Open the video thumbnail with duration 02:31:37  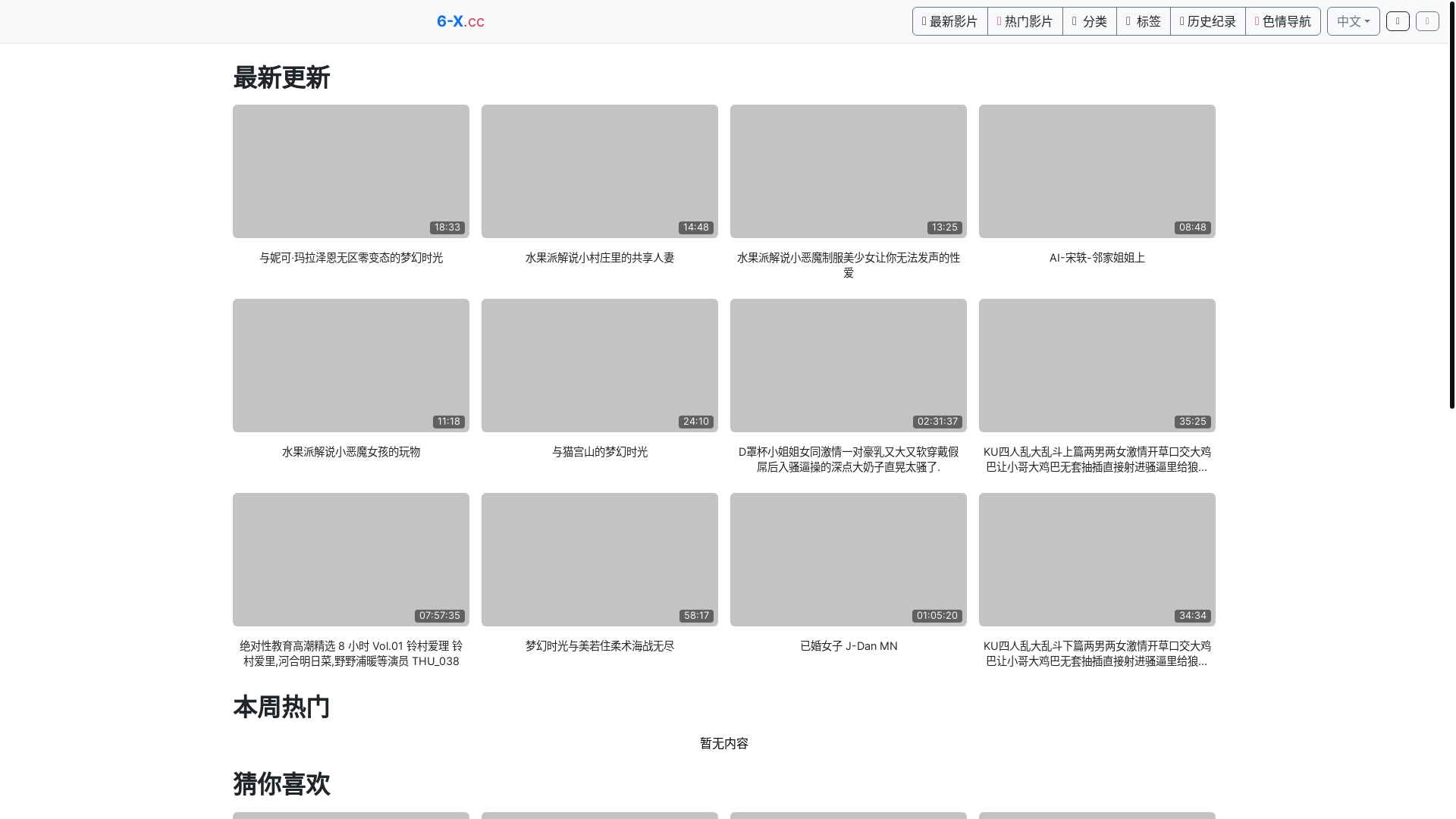point(849,366)
